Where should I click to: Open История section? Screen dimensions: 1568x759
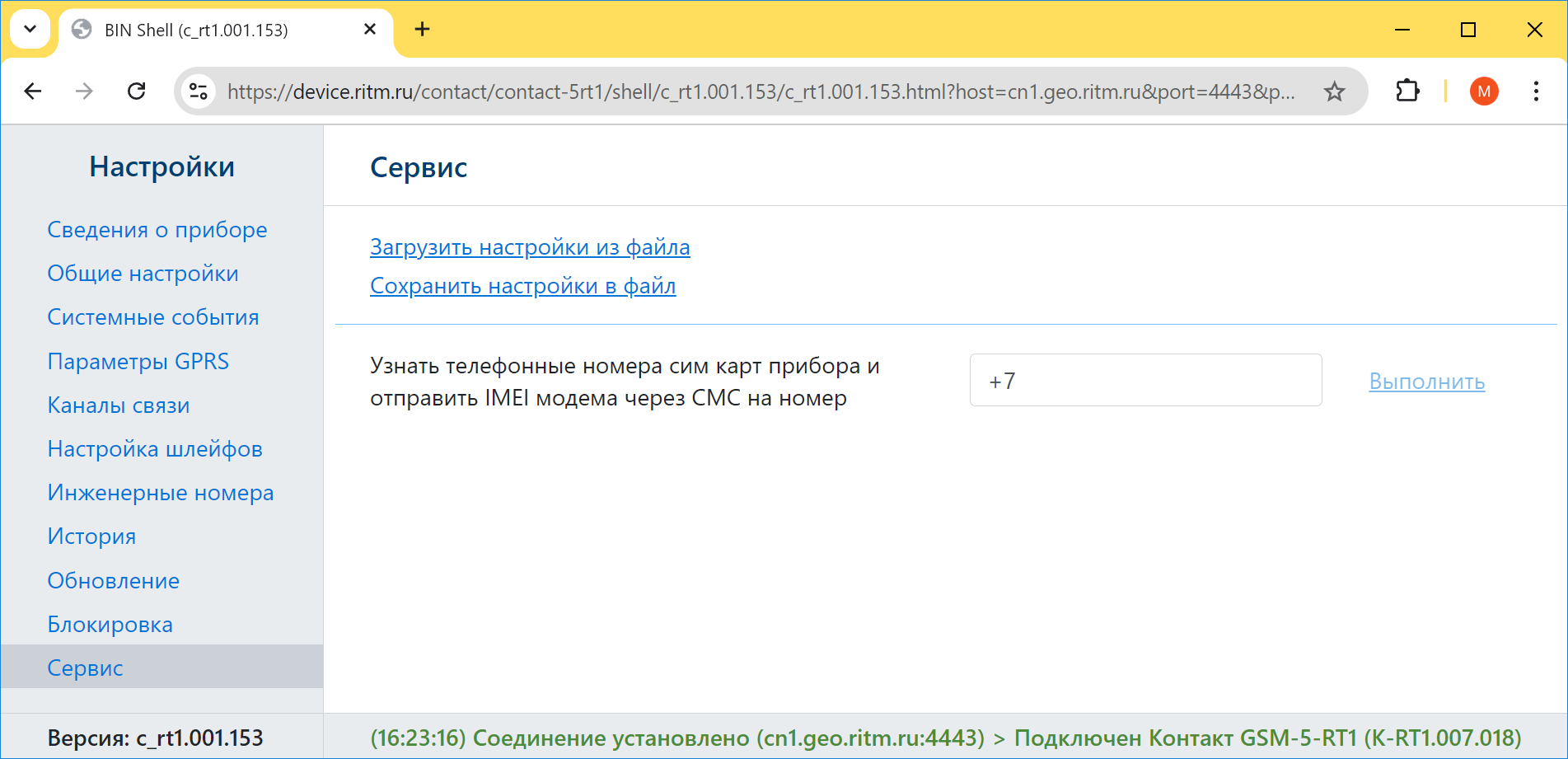(x=91, y=536)
